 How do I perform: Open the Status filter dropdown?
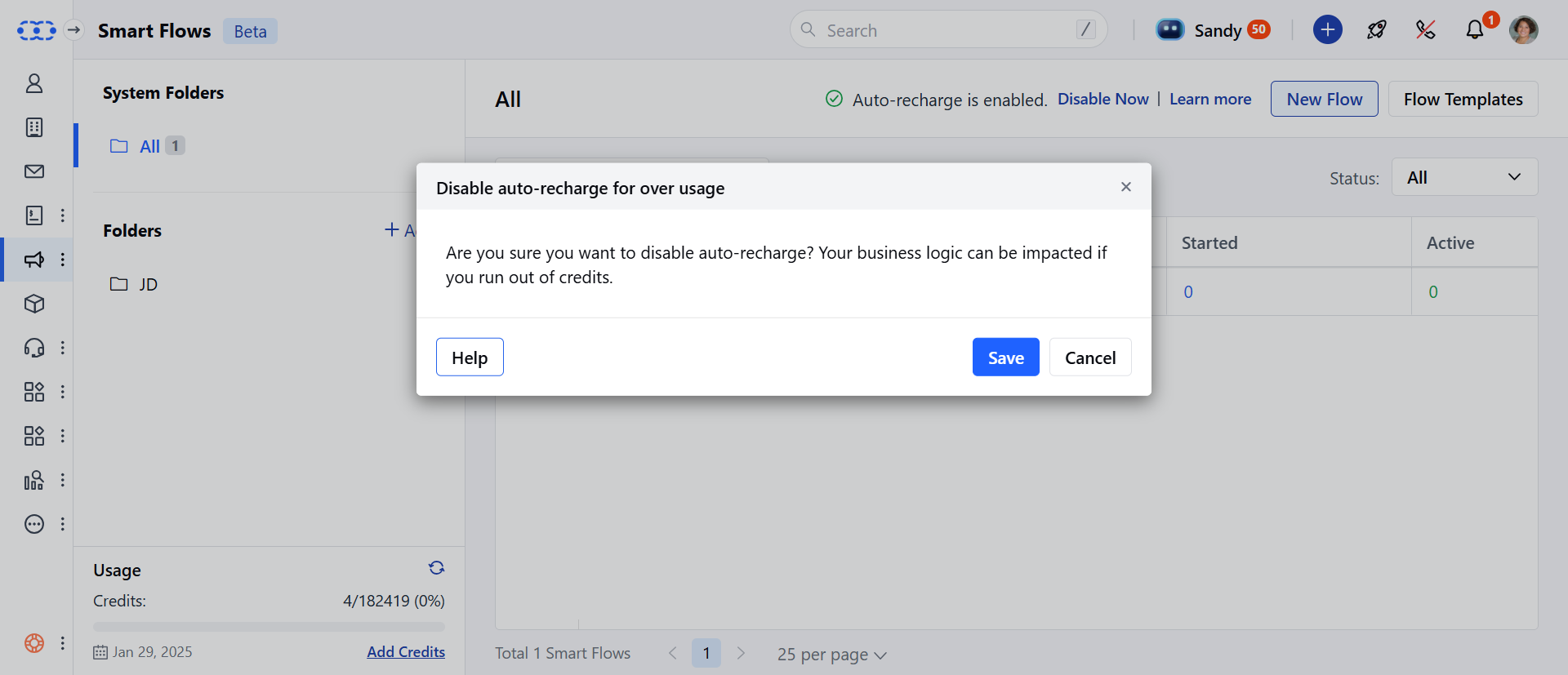(x=1463, y=177)
